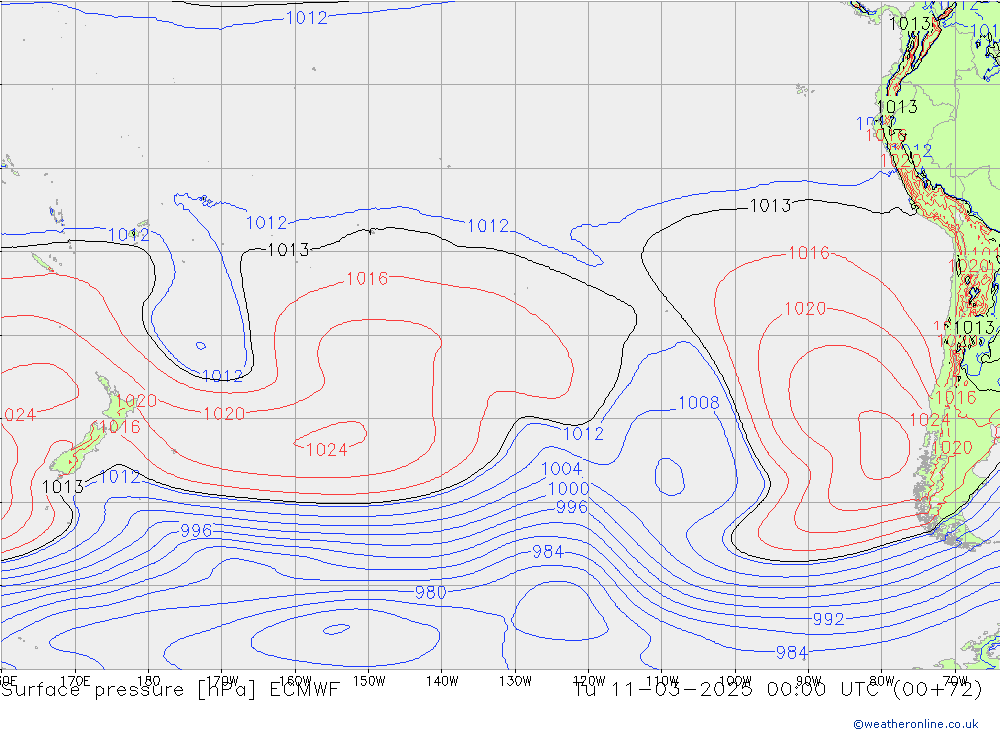This screenshot has width=1000, height=733.
Task: Click the "Surface pressure [hPa] ECMWF" title text
Action: pos(170,690)
